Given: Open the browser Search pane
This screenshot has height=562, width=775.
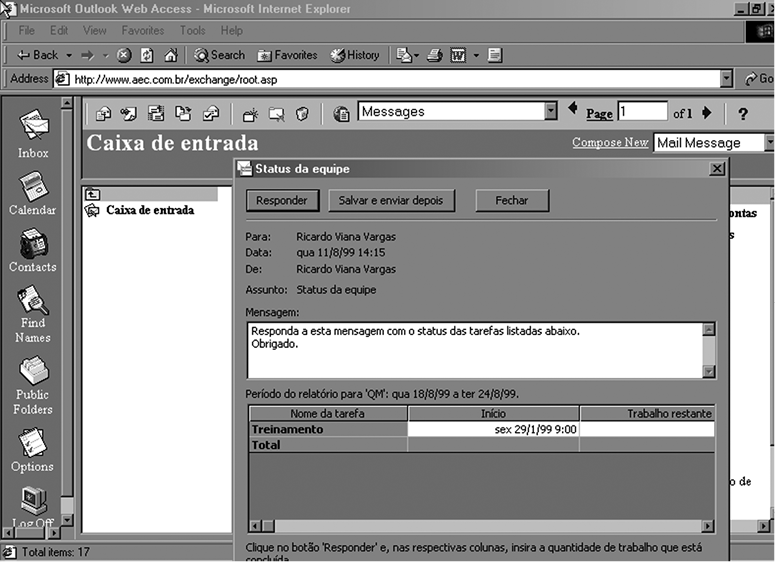Looking at the screenshot, I should pyautogui.click(x=219, y=55).
